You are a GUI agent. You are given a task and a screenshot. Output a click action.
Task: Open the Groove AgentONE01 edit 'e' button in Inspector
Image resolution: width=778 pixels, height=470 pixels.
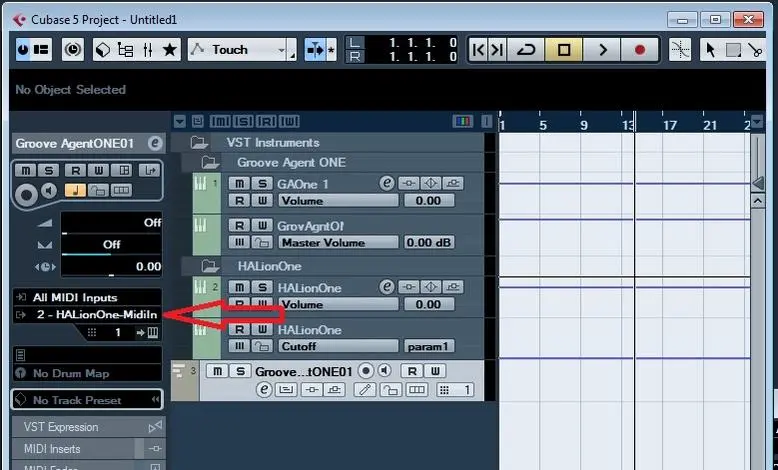pyautogui.click(x=155, y=143)
